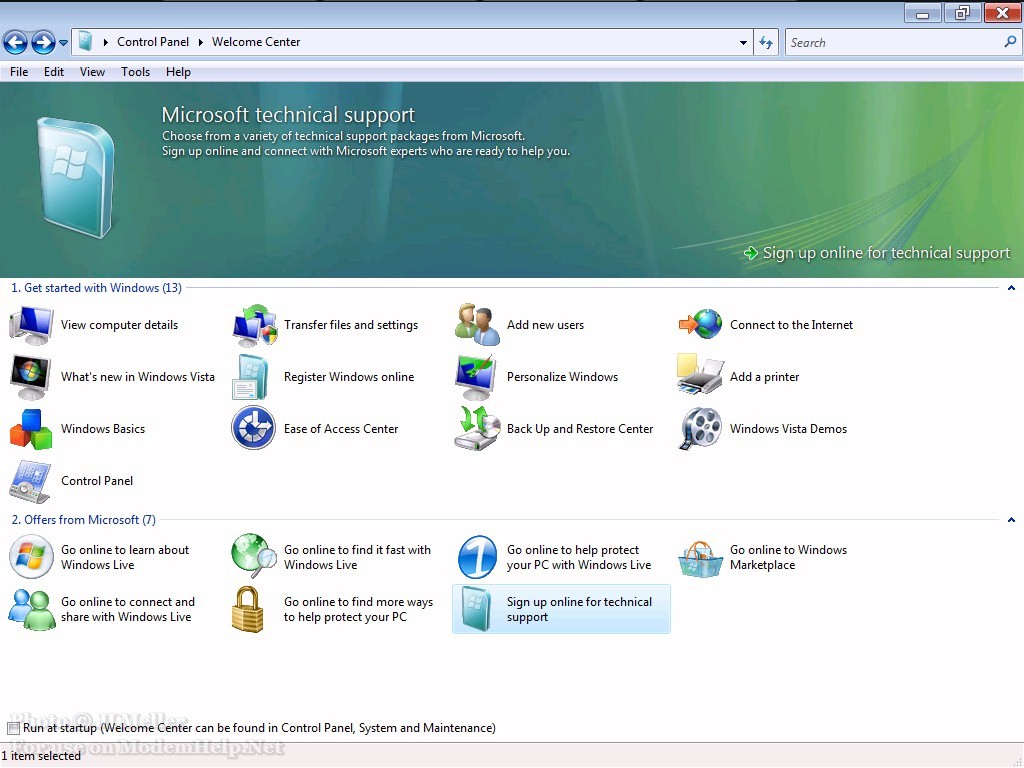Select the Personalize Windows monitor icon
The height and width of the screenshot is (768, 1024).
pos(477,377)
